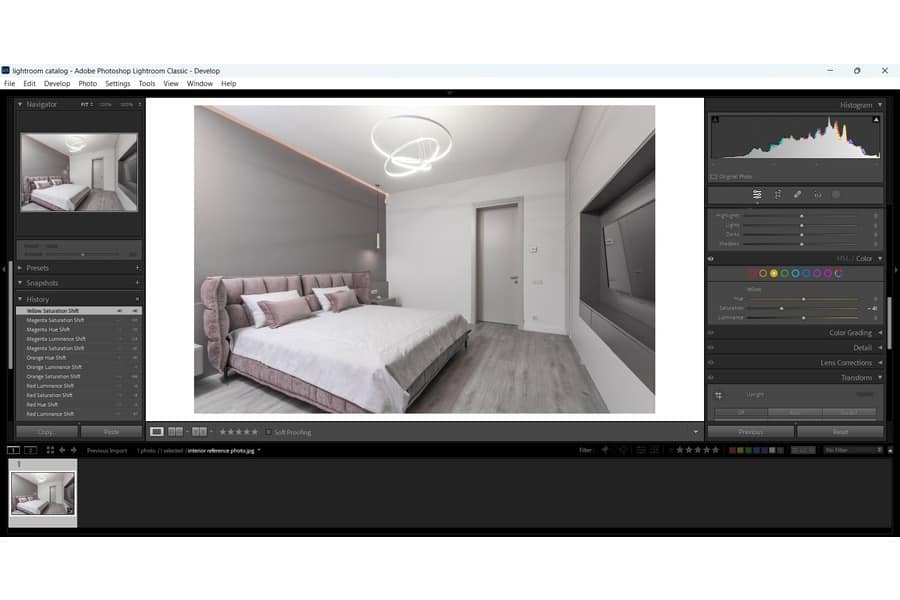
Task: Open the Photo menu
Action: point(87,83)
